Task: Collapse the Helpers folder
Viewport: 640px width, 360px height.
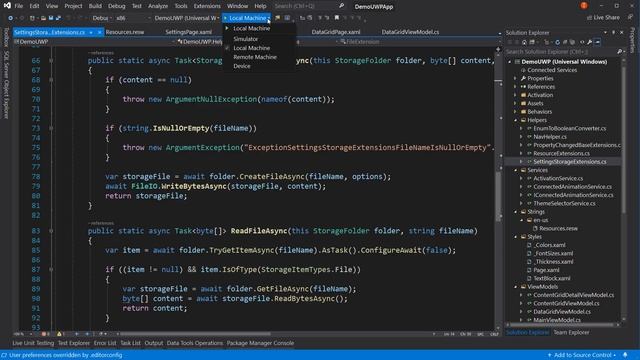Action: pyautogui.click(x=515, y=120)
